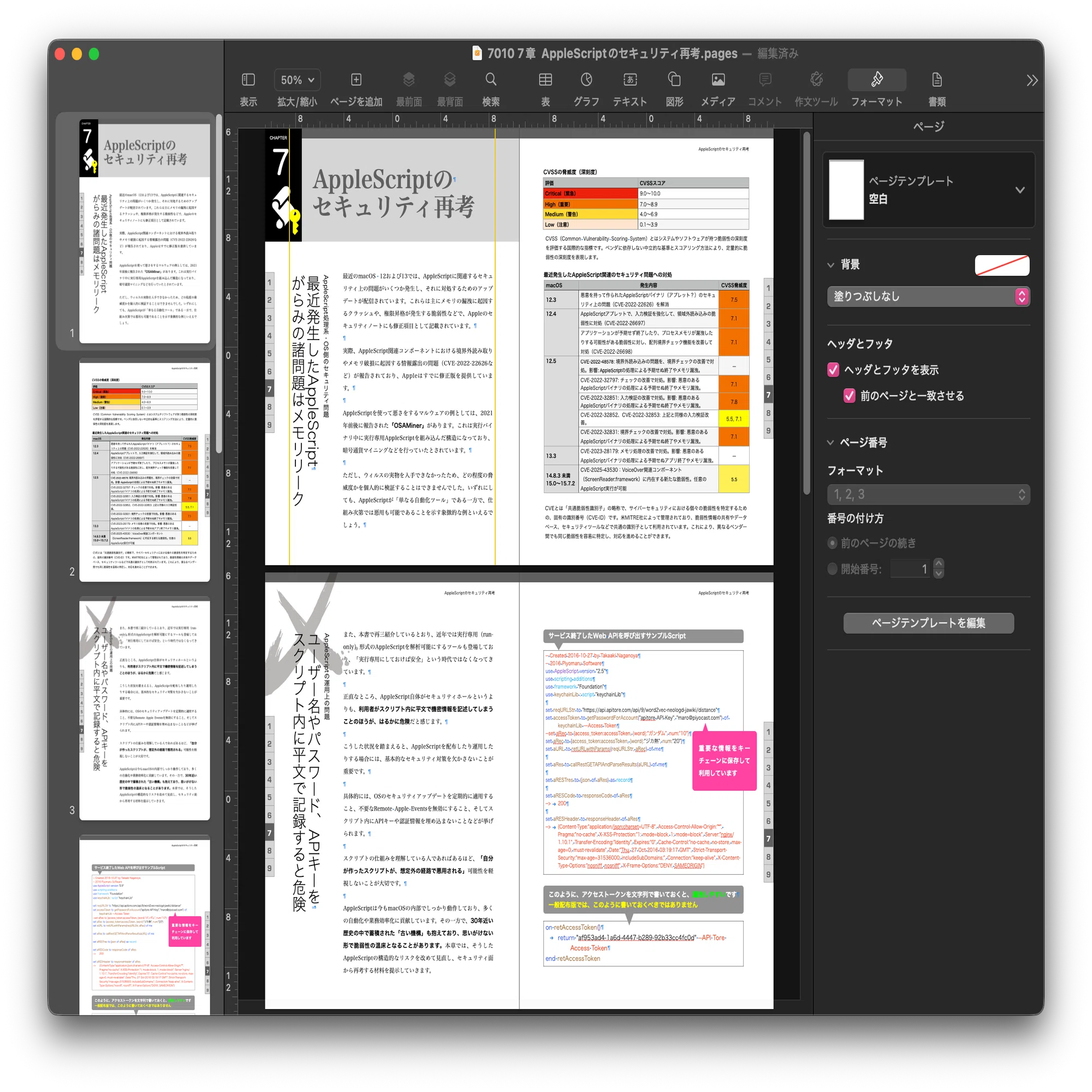Insert a table with the 表 icon

point(545,80)
